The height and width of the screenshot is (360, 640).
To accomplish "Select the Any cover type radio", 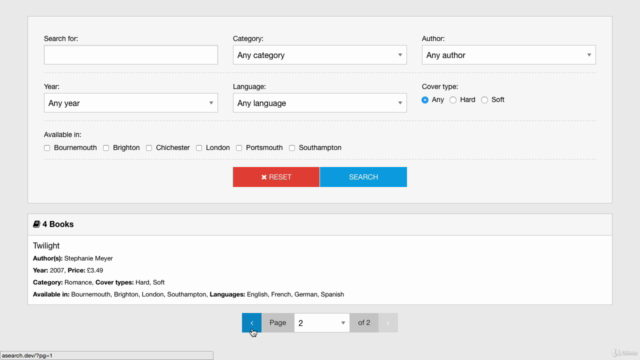I will (425, 100).
